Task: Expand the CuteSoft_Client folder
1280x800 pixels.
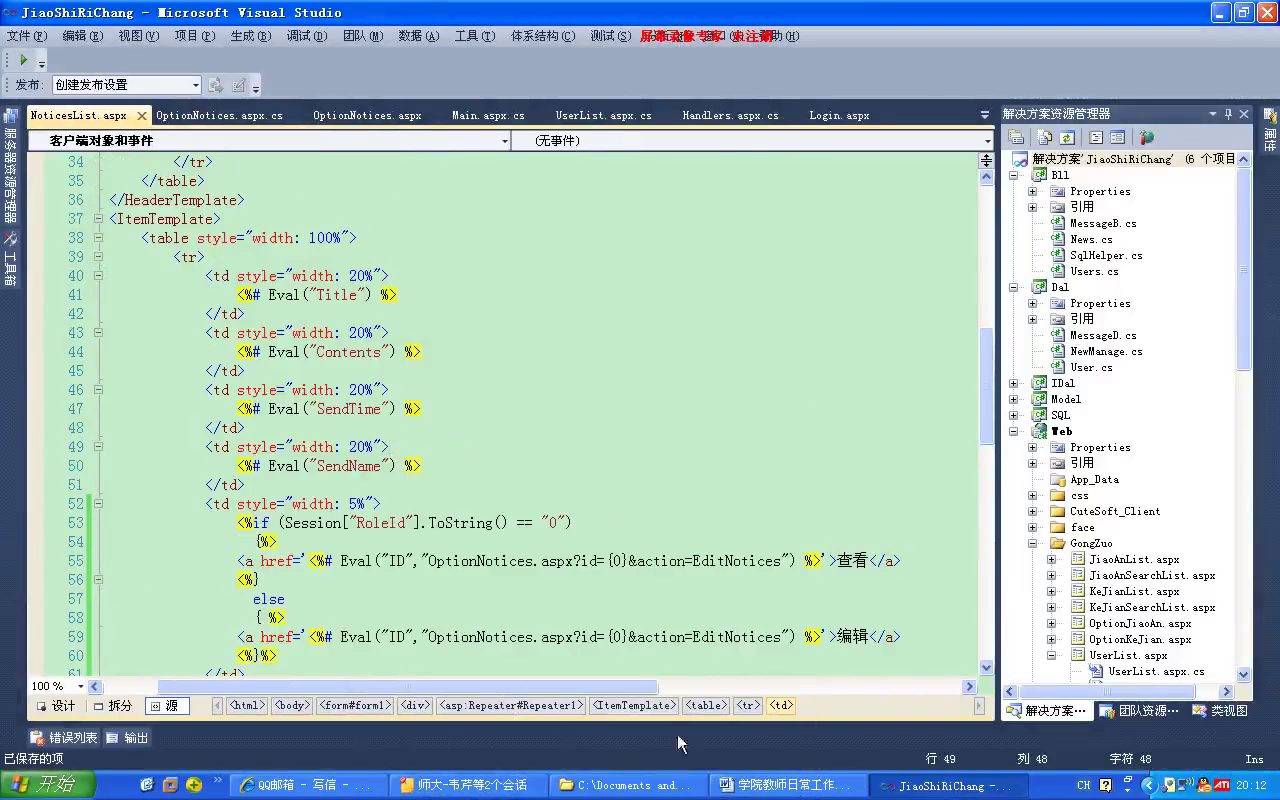Action: [x=1032, y=511]
